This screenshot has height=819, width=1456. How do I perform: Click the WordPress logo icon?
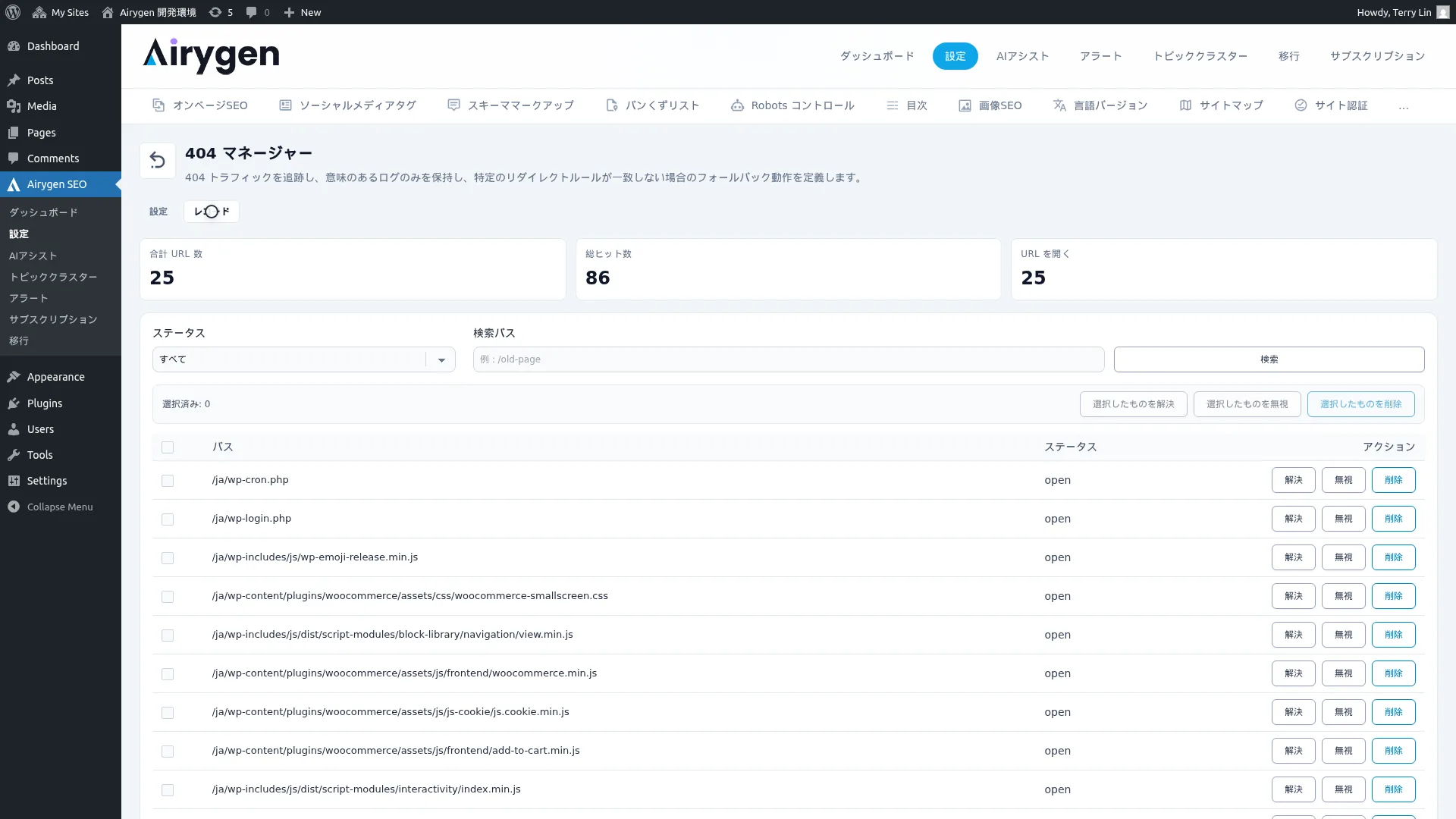tap(13, 12)
